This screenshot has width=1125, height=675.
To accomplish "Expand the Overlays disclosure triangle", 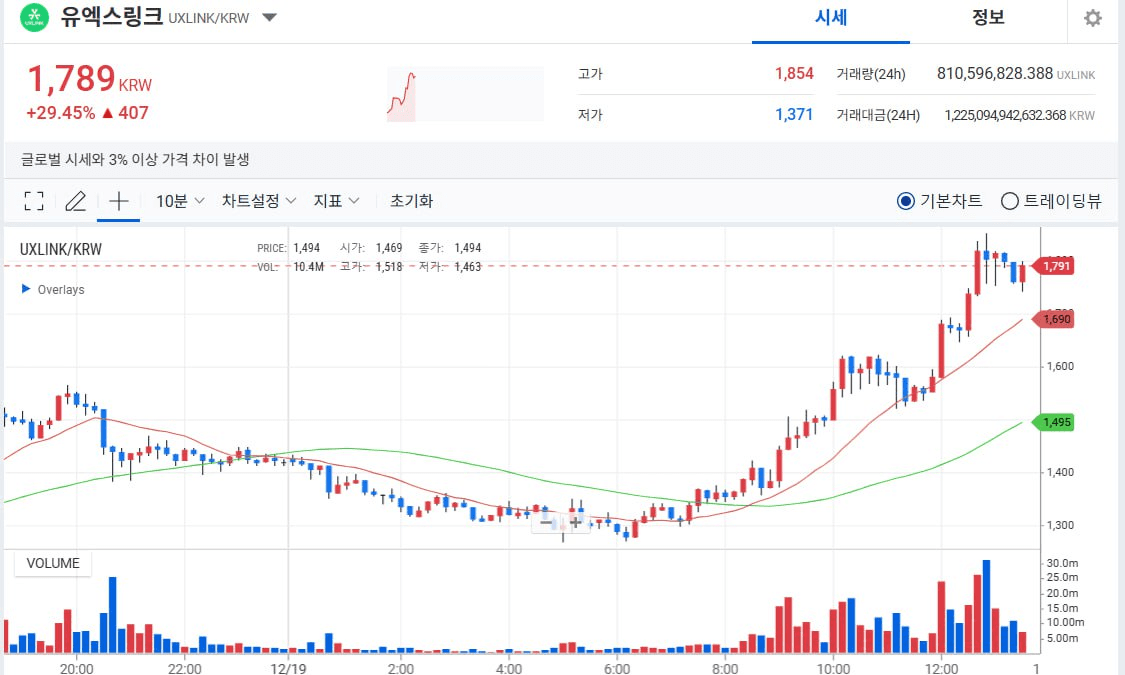I will [26, 289].
